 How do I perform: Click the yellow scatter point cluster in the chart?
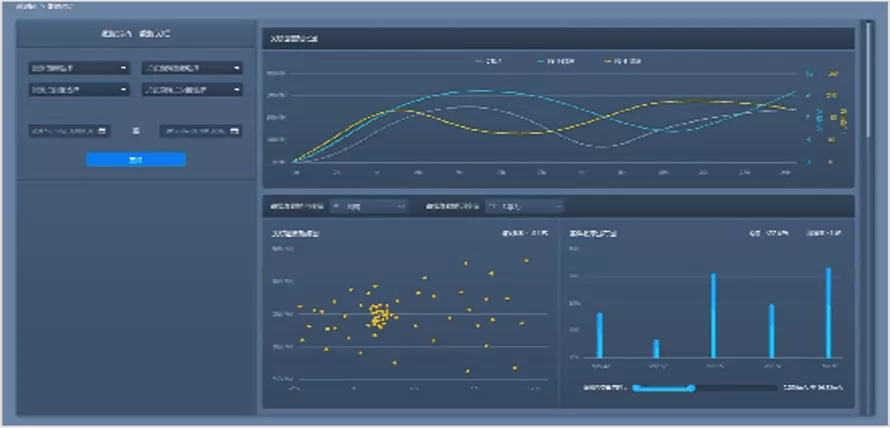pyautogui.click(x=379, y=315)
